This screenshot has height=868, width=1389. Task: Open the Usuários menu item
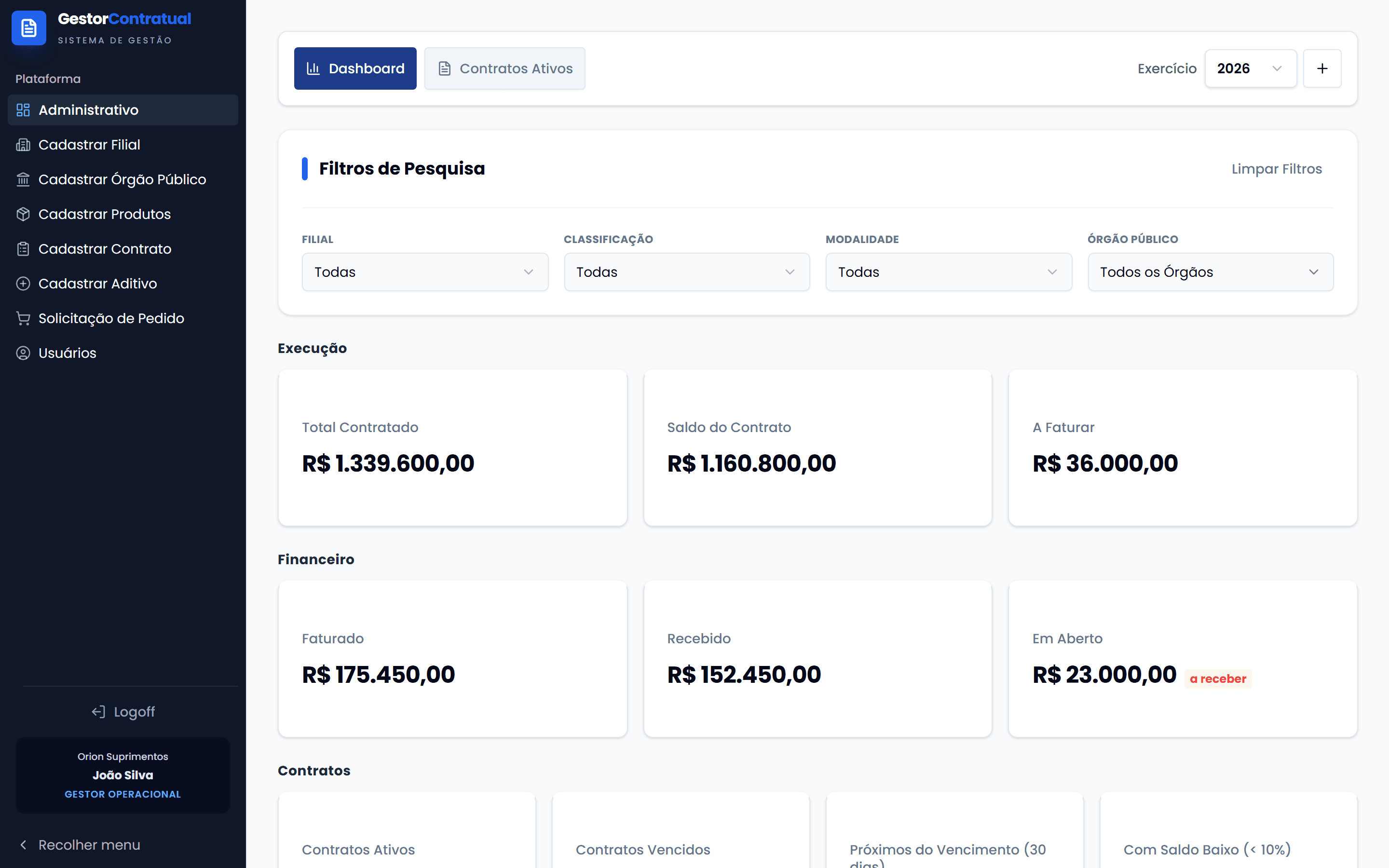[x=123, y=353]
